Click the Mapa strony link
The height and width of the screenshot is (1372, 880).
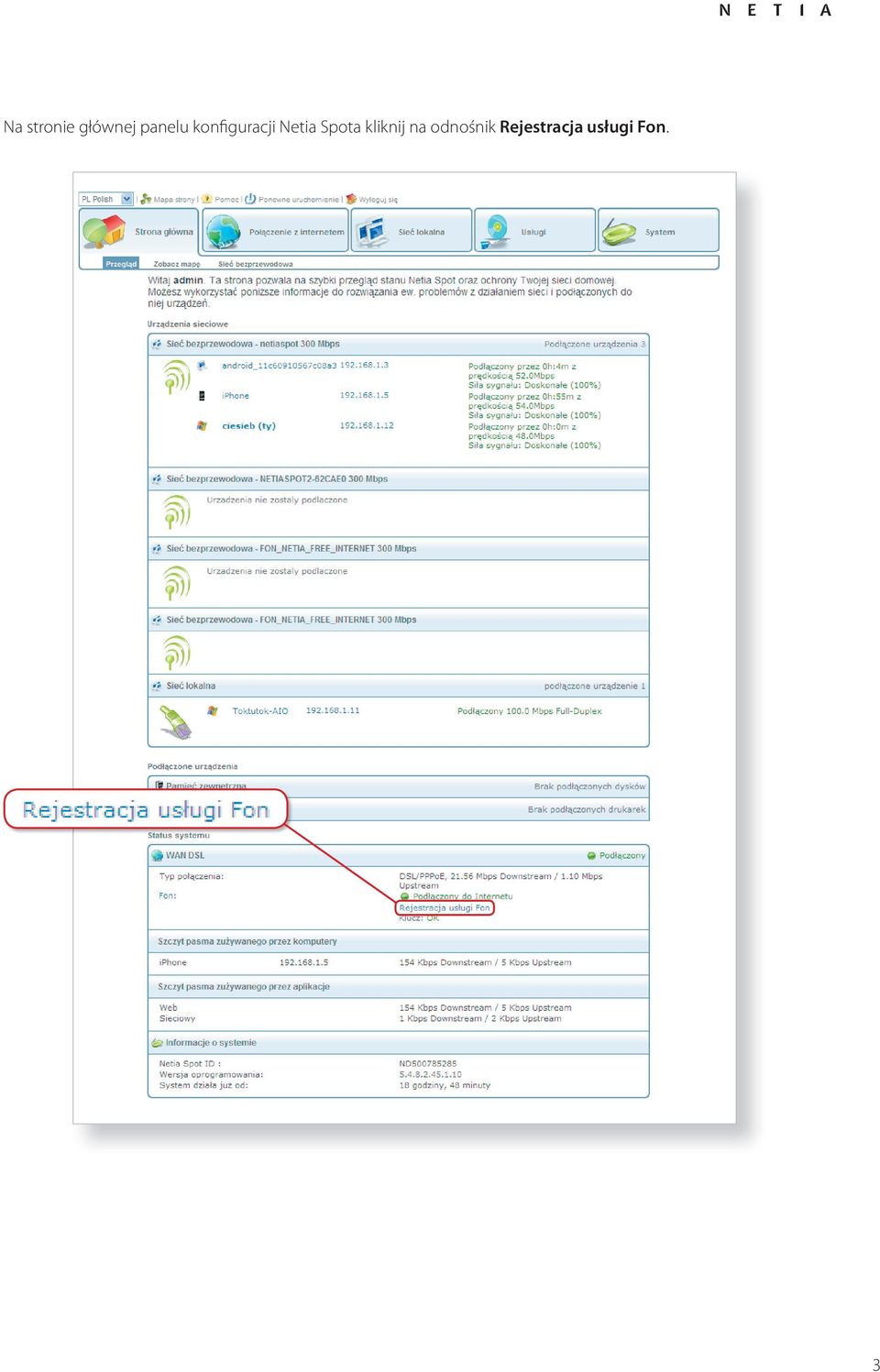click(x=174, y=199)
